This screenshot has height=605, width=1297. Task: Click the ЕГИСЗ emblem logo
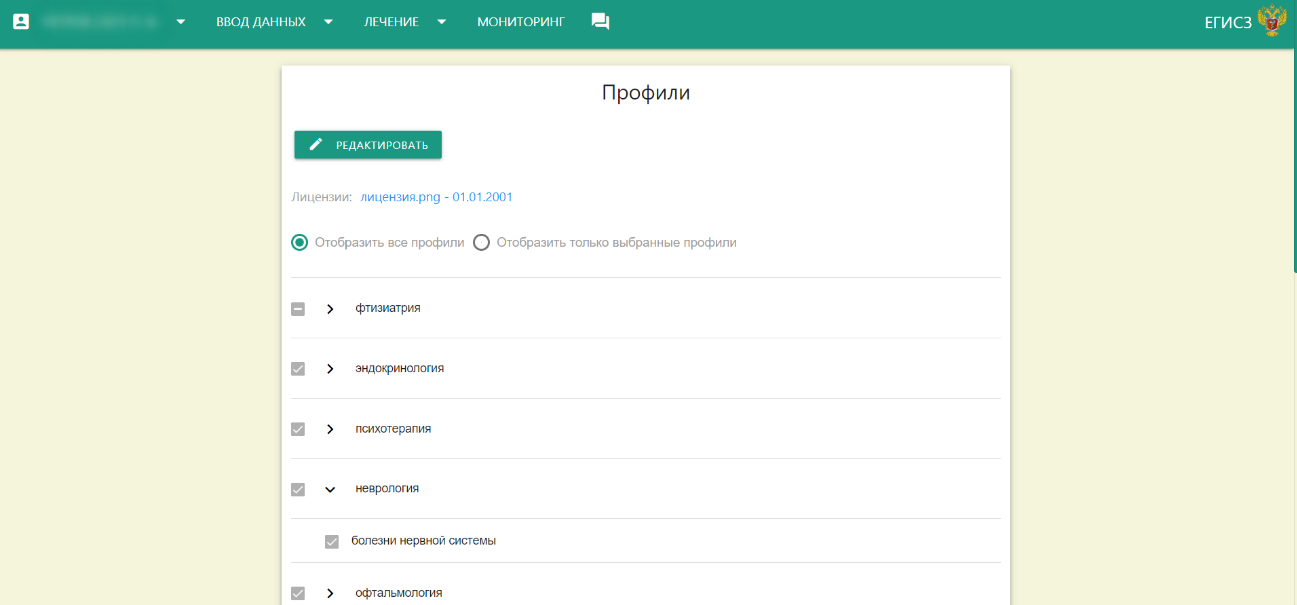(x=1272, y=21)
